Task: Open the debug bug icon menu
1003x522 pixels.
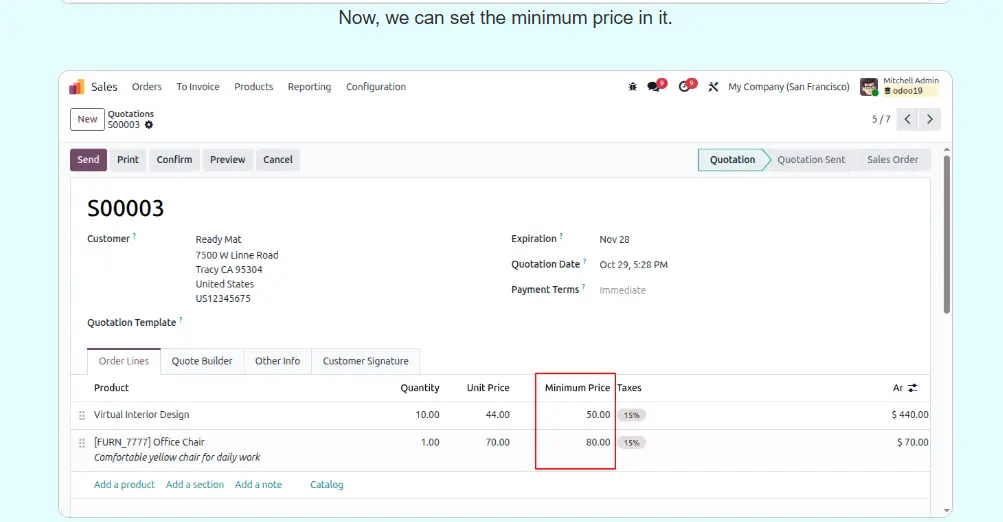Action: pos(632,87)
